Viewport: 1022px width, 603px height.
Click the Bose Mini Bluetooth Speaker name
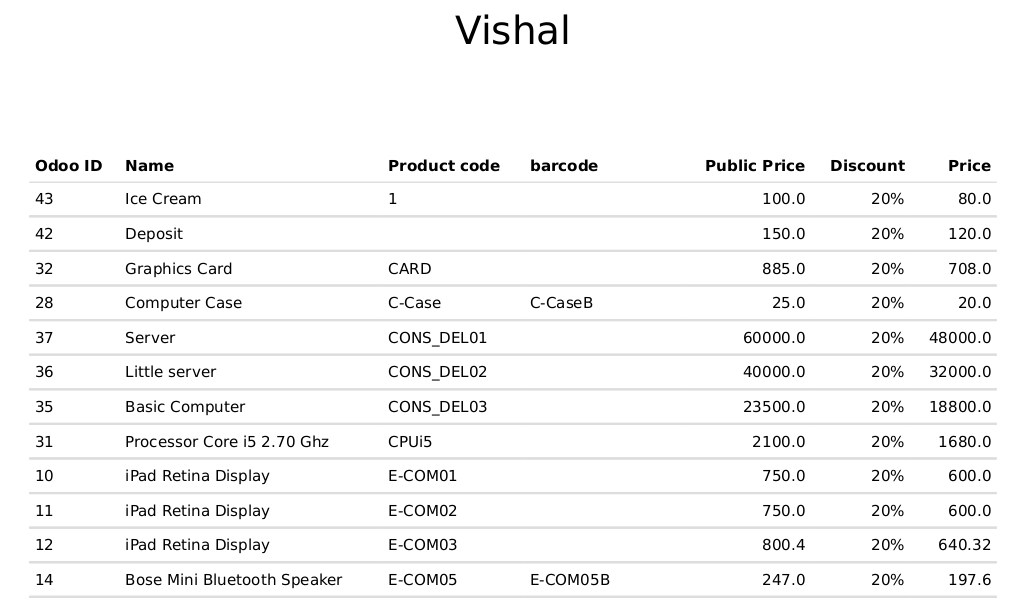coord(233,580)
